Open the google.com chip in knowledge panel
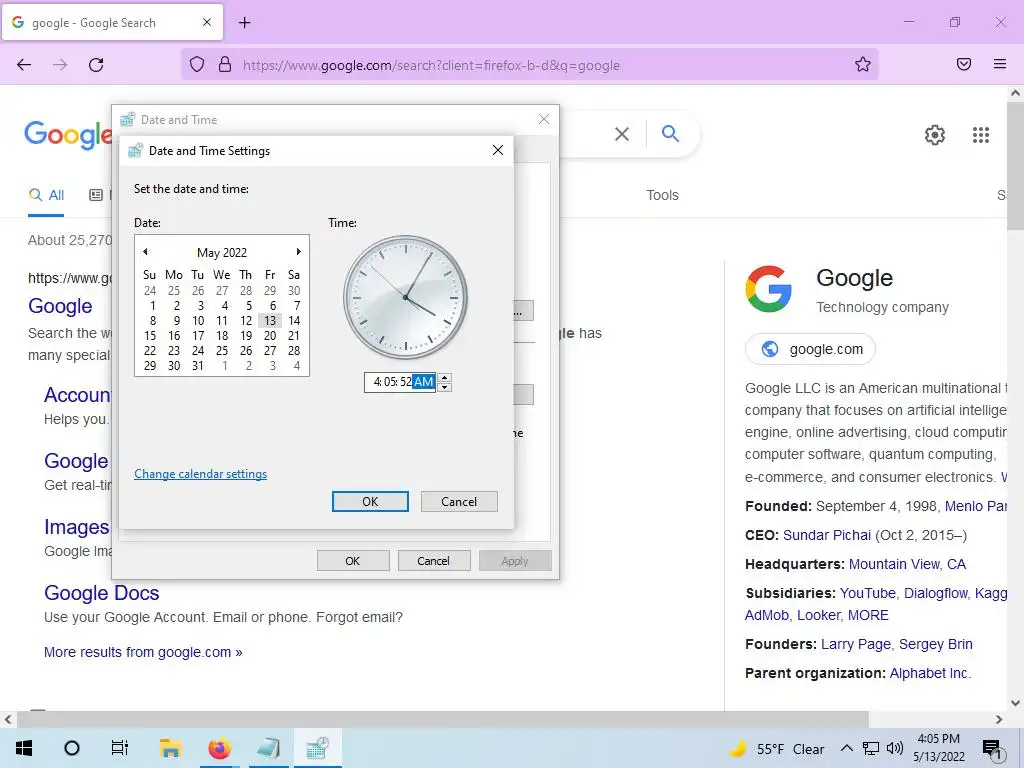1024x768 pixels. point(810,349)
